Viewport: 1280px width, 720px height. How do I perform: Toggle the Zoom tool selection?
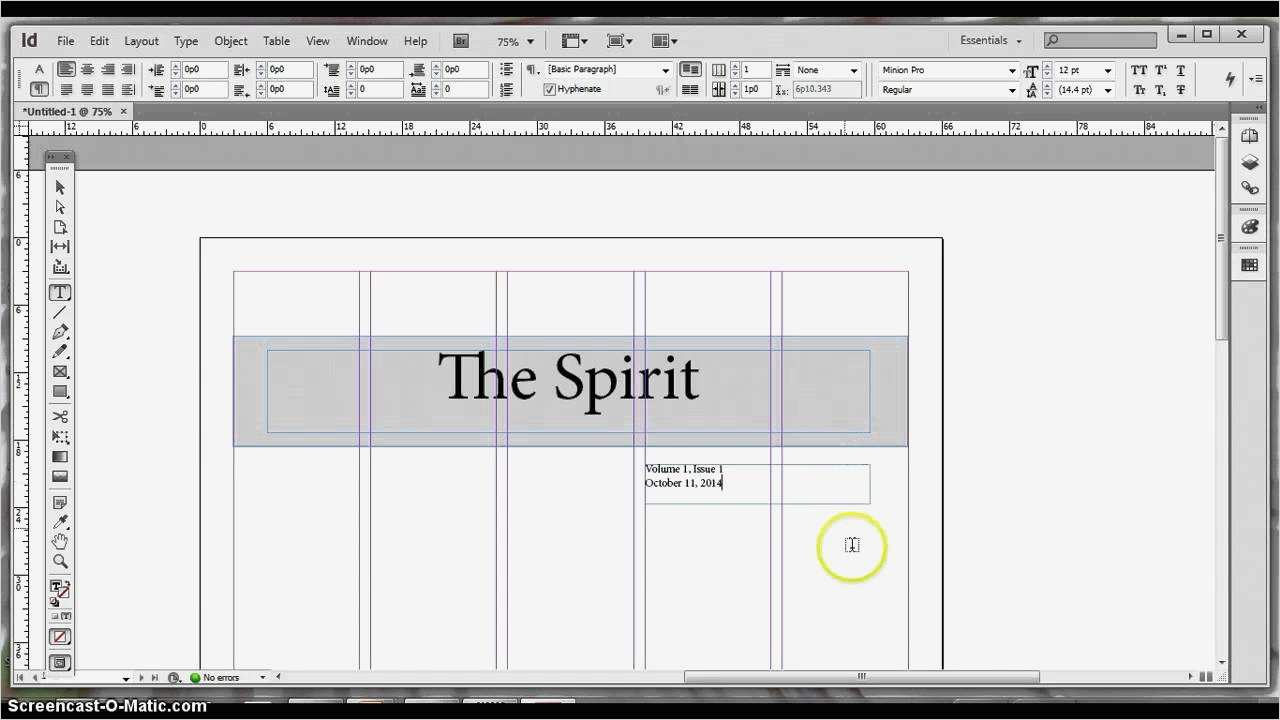(59, 561)
